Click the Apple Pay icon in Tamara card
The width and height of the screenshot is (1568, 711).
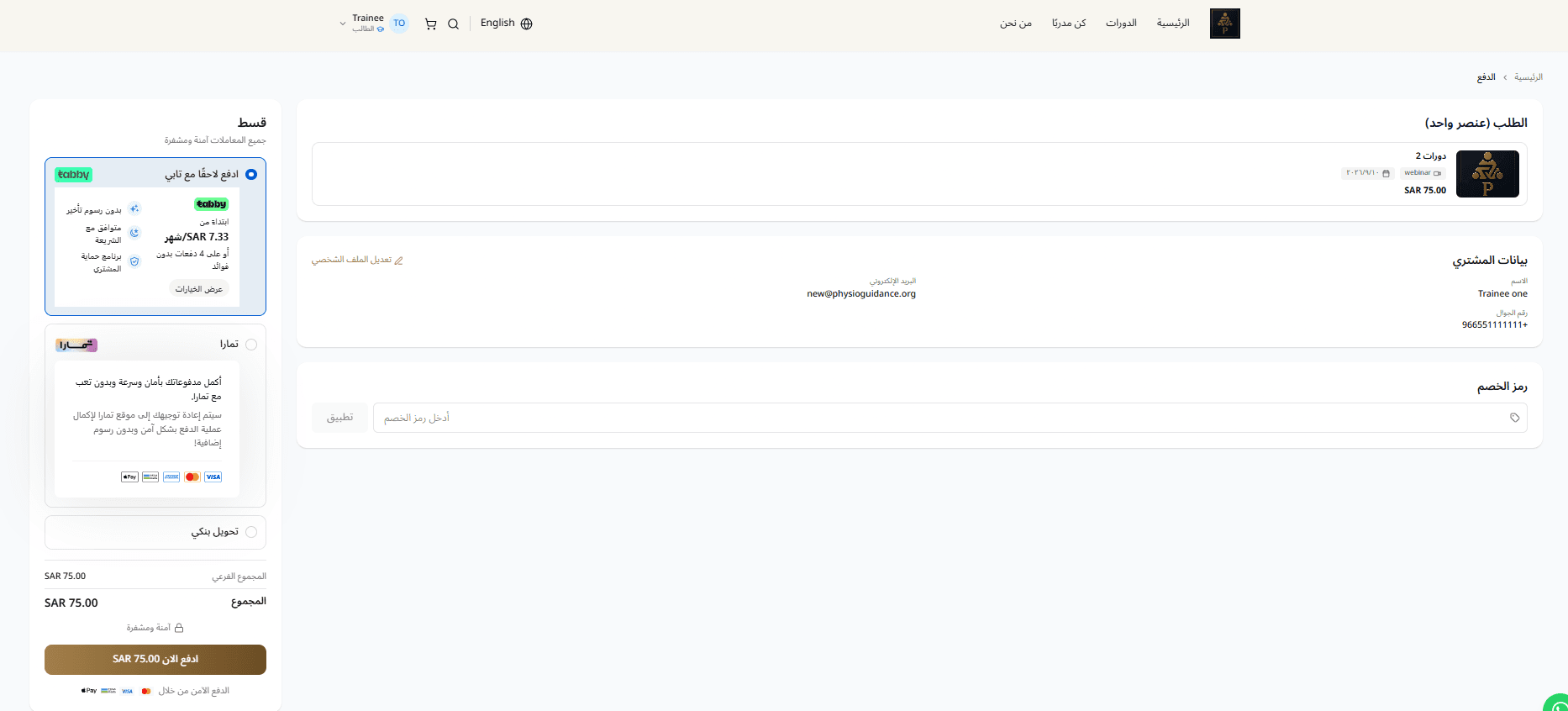tap(129, 477)
